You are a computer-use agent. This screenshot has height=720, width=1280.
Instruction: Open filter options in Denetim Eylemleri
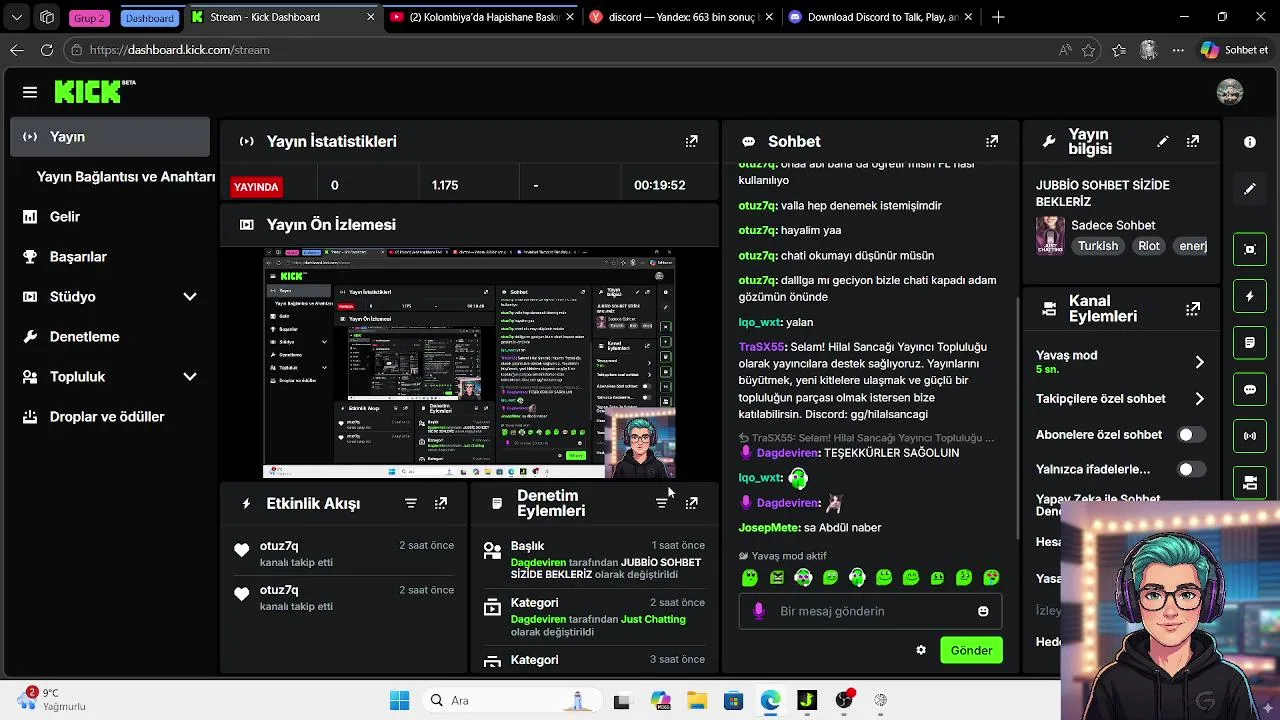pyautogui.click(x=661, y=503)
